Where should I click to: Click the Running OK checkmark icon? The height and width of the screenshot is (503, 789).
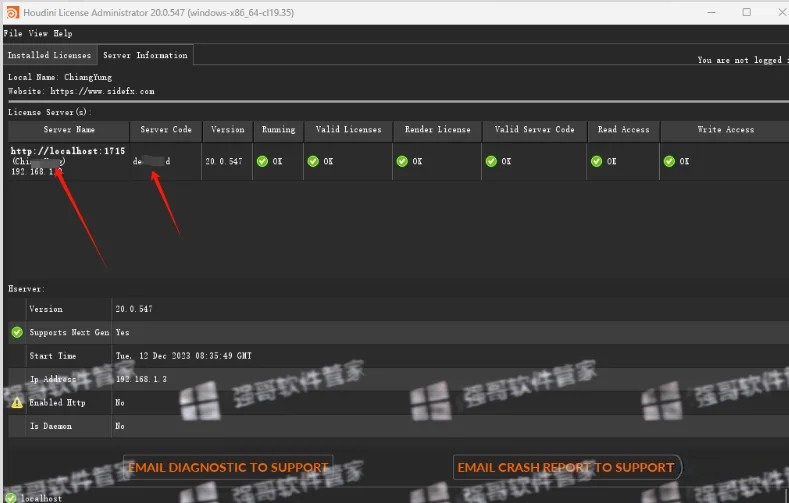(262, 161)
